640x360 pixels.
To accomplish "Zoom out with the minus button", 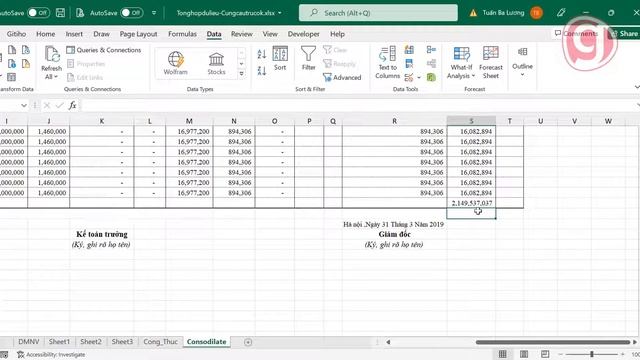I will 561,354.
